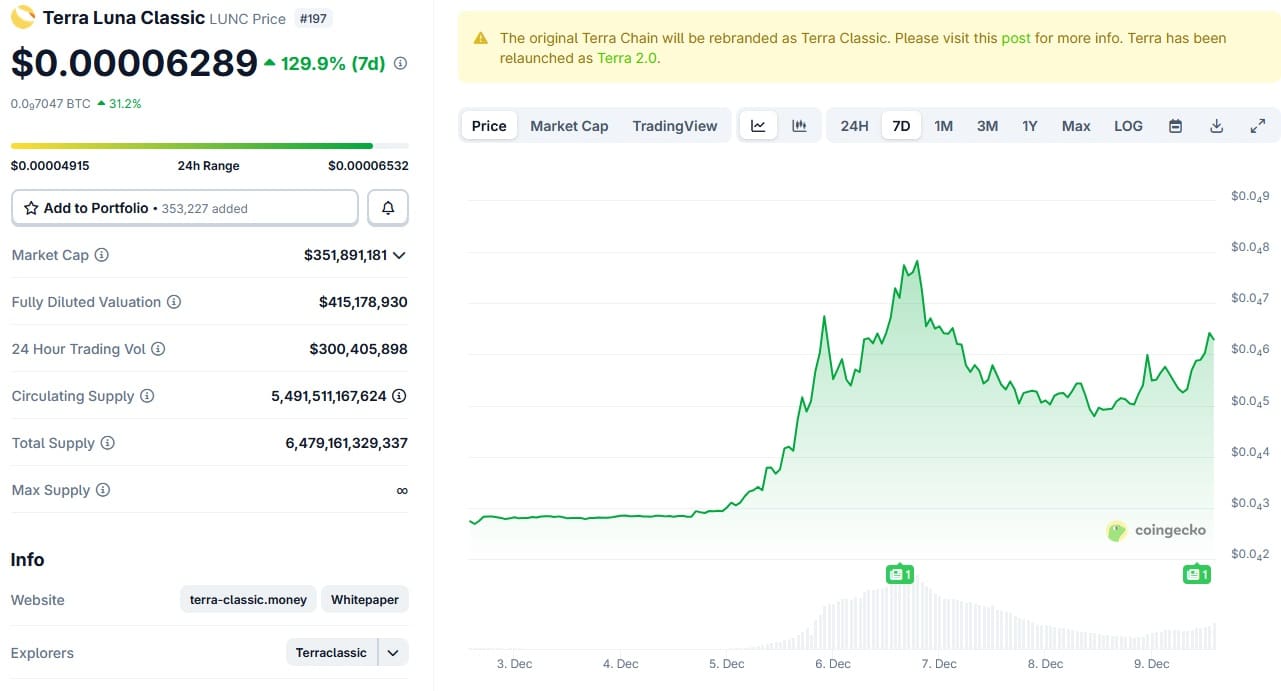This screenshot has height=691, width=1281.
Task: Switch to candlestick chart icon
Action: [799, 126]
